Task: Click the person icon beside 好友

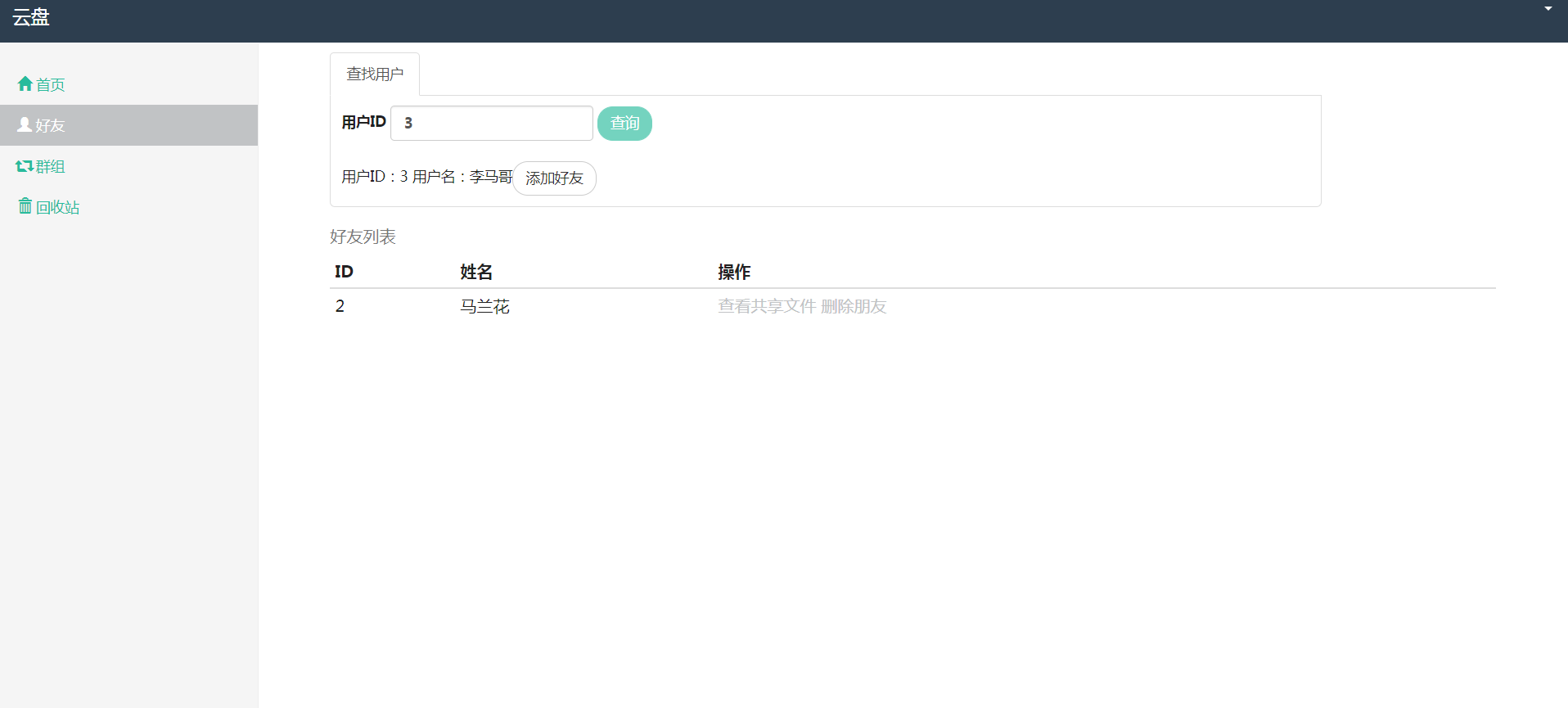Action: 25,124
